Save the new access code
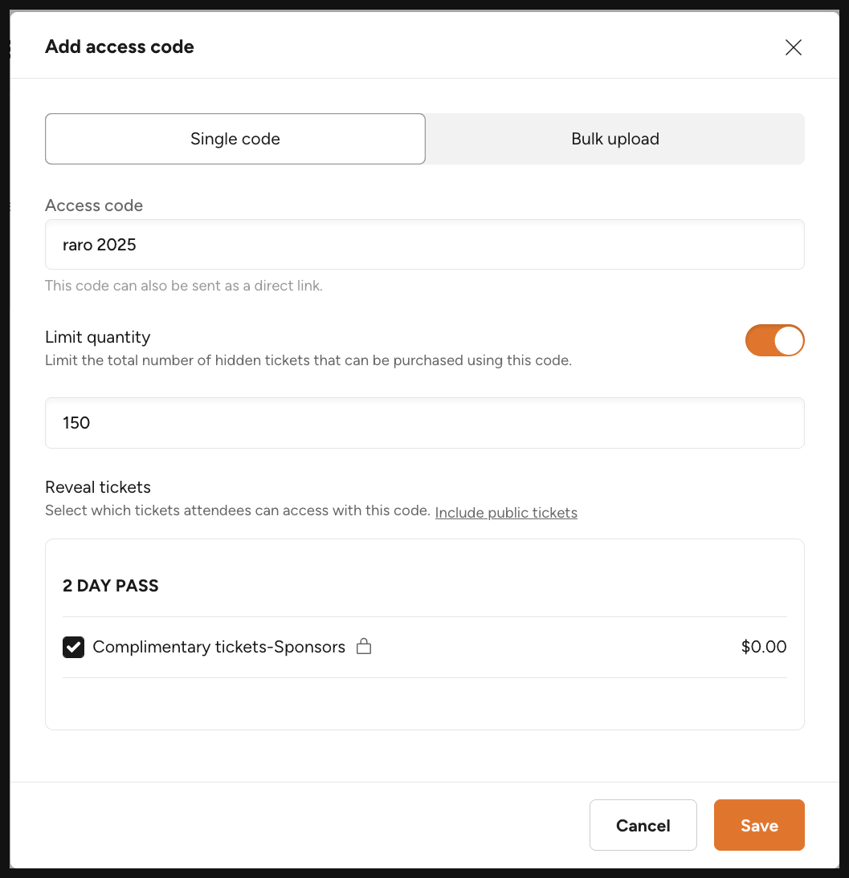This screenshot has width=849, height=878. coord(759,825)
